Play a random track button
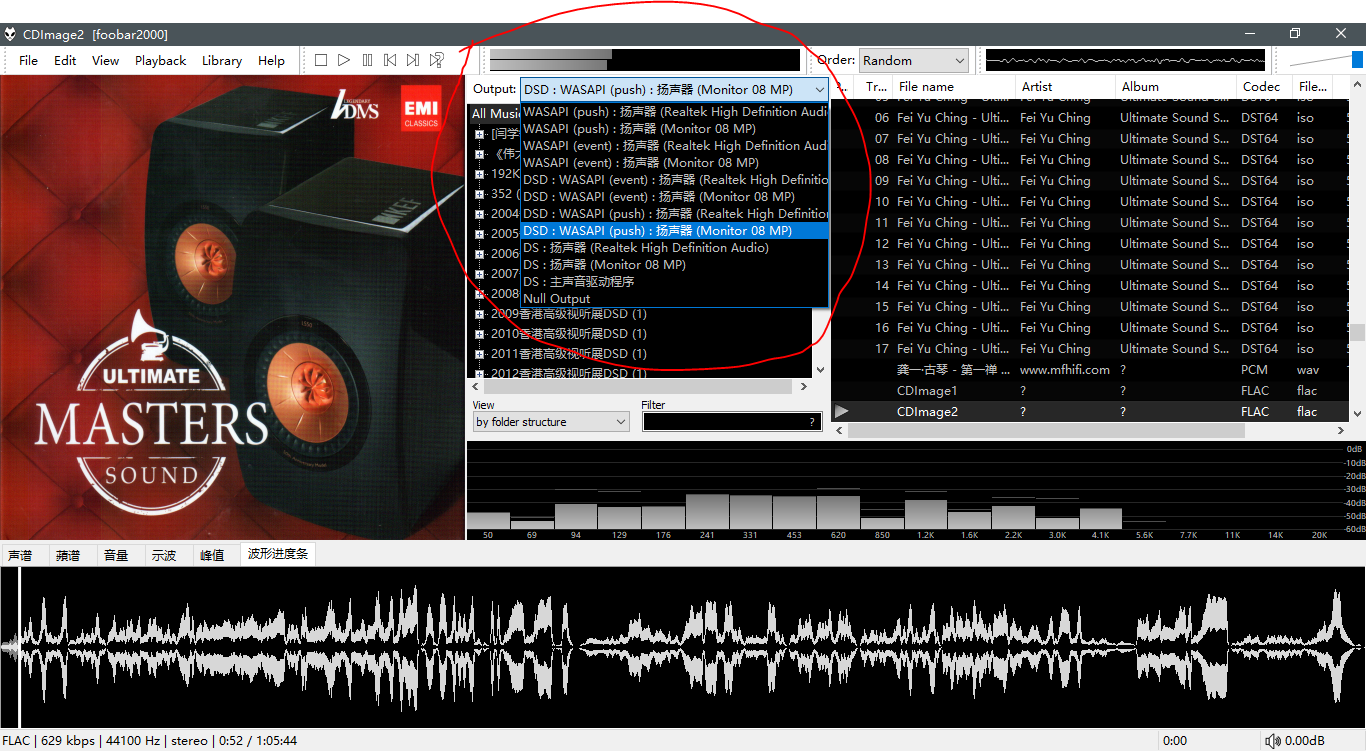 [437, 60]
